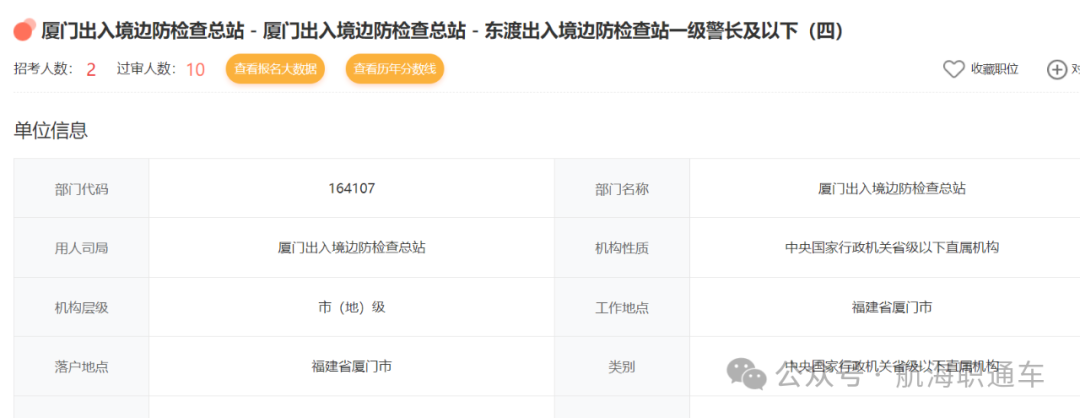Click the 工作地点 label cell

pyautogui.click(x=622, y=307)
